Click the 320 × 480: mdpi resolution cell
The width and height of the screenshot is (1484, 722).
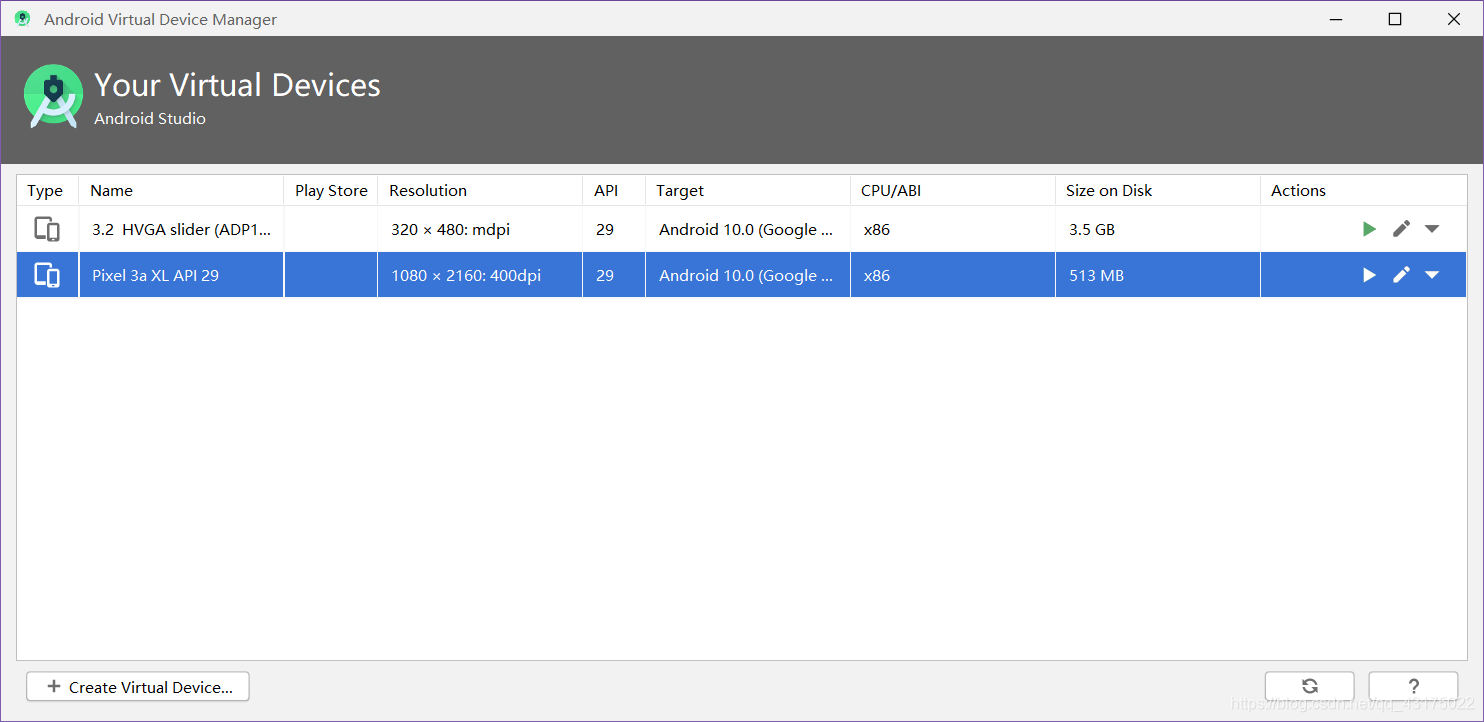point(480,229)
